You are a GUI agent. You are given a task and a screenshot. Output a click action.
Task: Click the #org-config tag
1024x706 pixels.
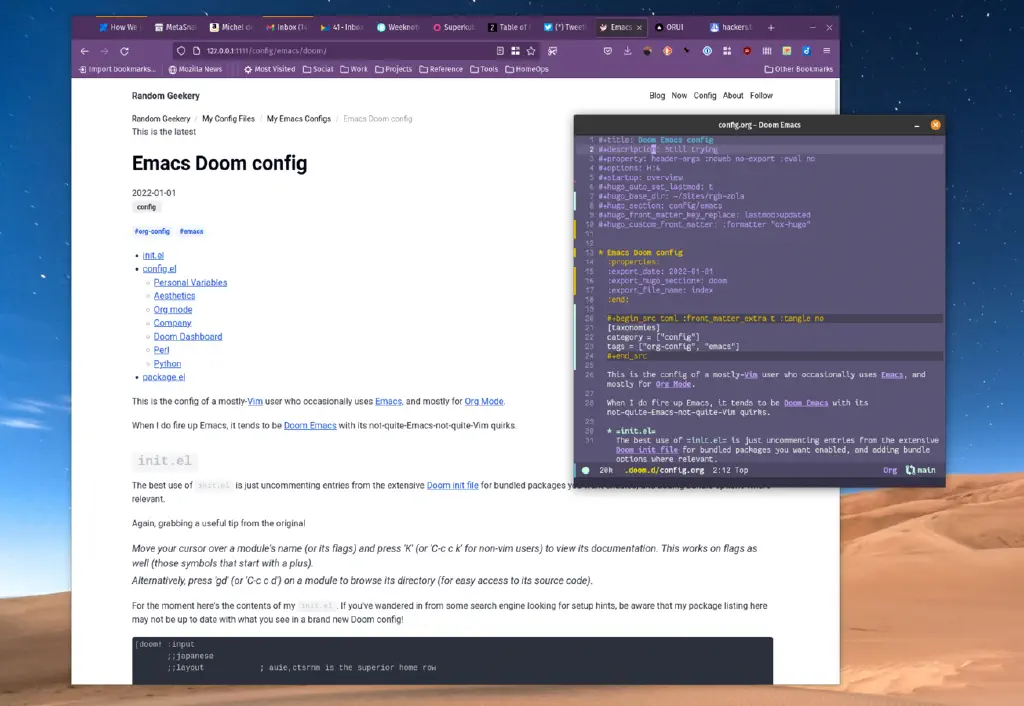tap(152, 231)
